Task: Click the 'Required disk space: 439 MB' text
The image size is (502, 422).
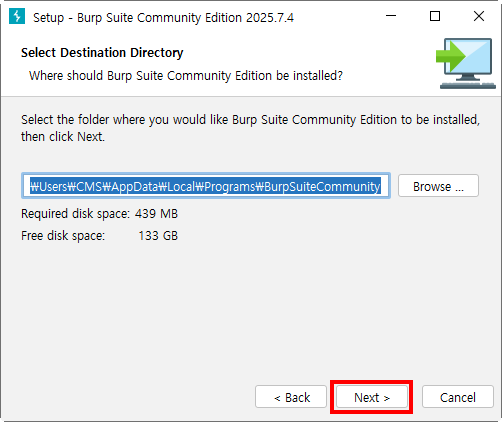Action: pyautogui.click(x=99, y=214)
